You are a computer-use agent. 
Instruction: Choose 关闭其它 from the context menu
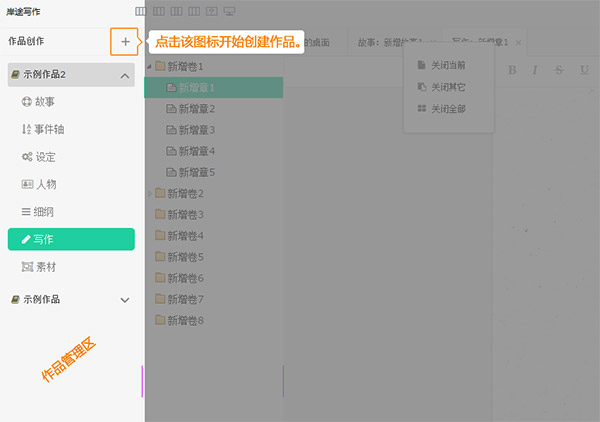point(446,87)
